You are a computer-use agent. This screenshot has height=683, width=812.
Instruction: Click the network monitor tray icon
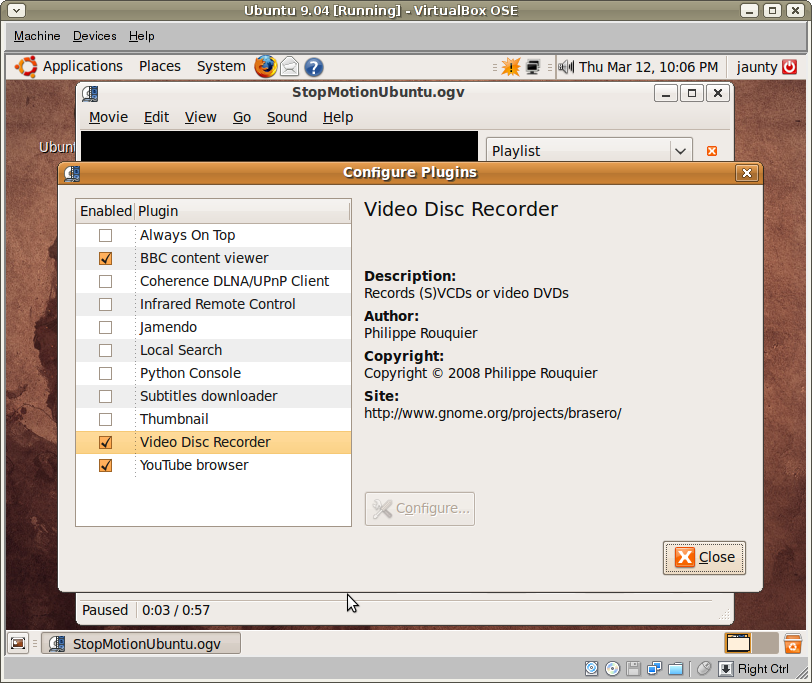click(533, 67)
